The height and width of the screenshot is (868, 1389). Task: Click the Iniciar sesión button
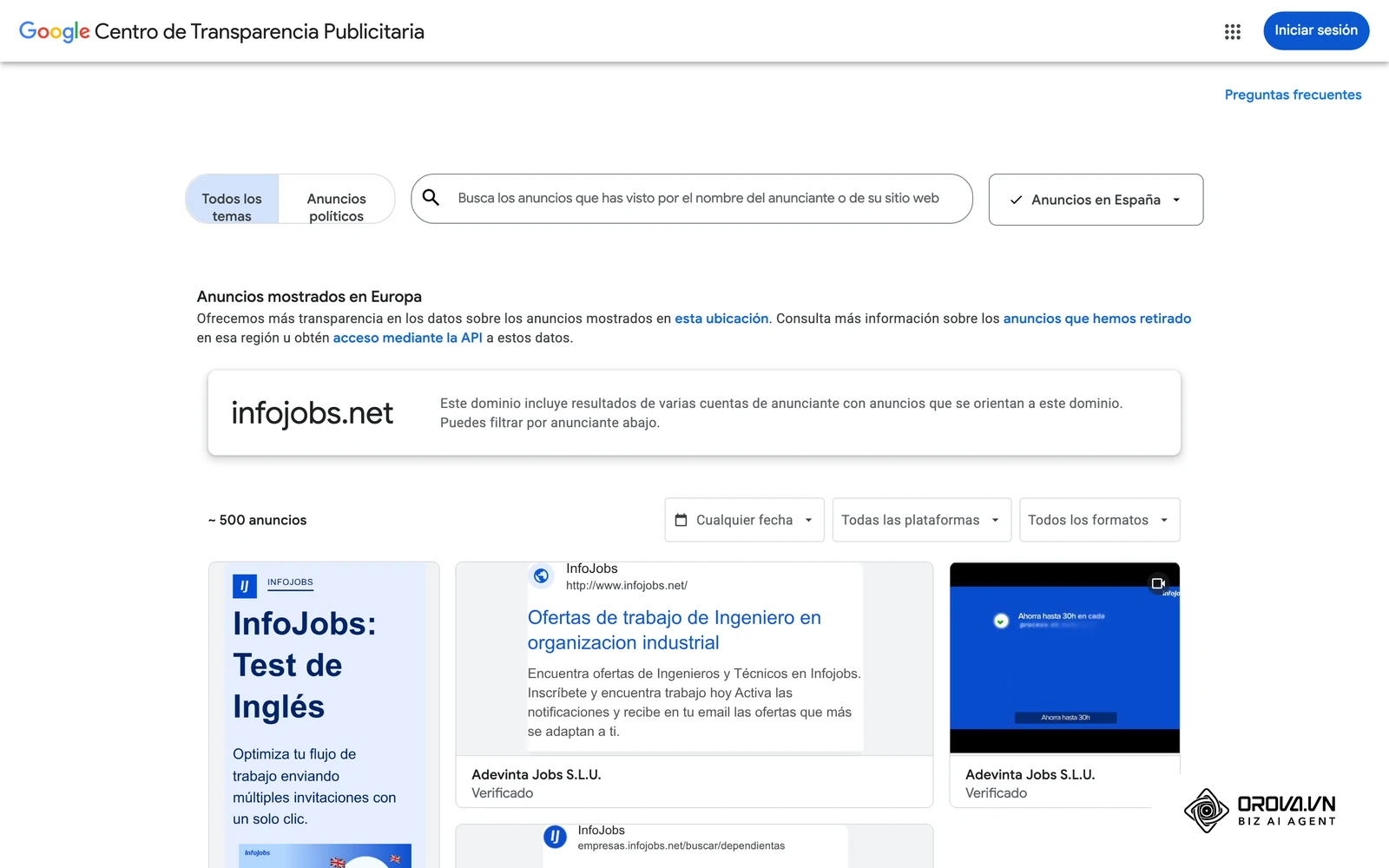tap(1316, 30)
